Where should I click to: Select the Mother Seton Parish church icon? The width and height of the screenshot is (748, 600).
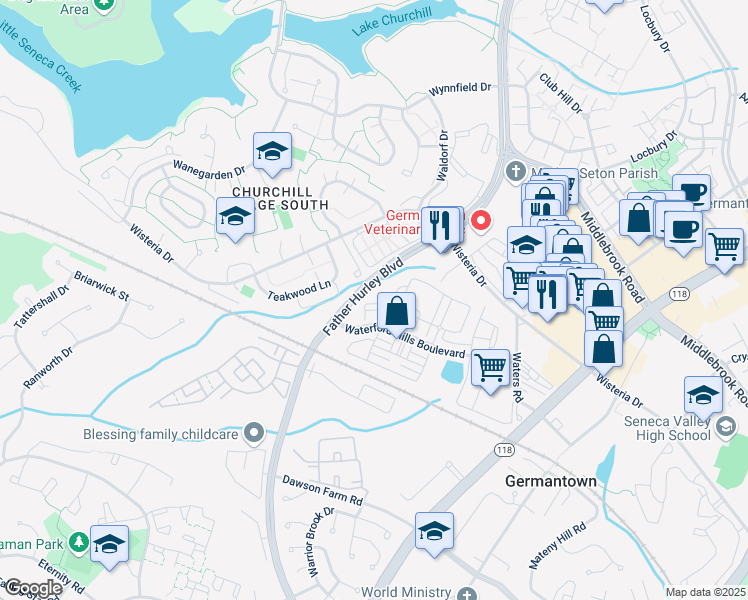click(515, 171)
